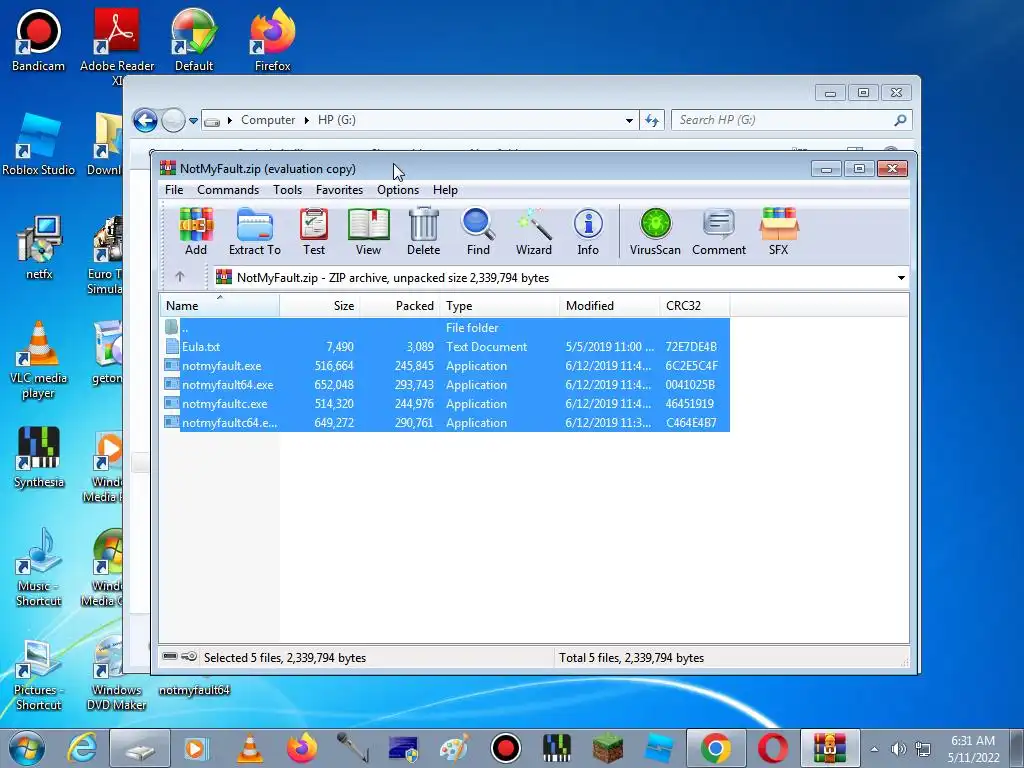The width and height of the screenshot is (1024, 768).
Task: Click the Delete trash can icon
Action: (x=423, y=232)
